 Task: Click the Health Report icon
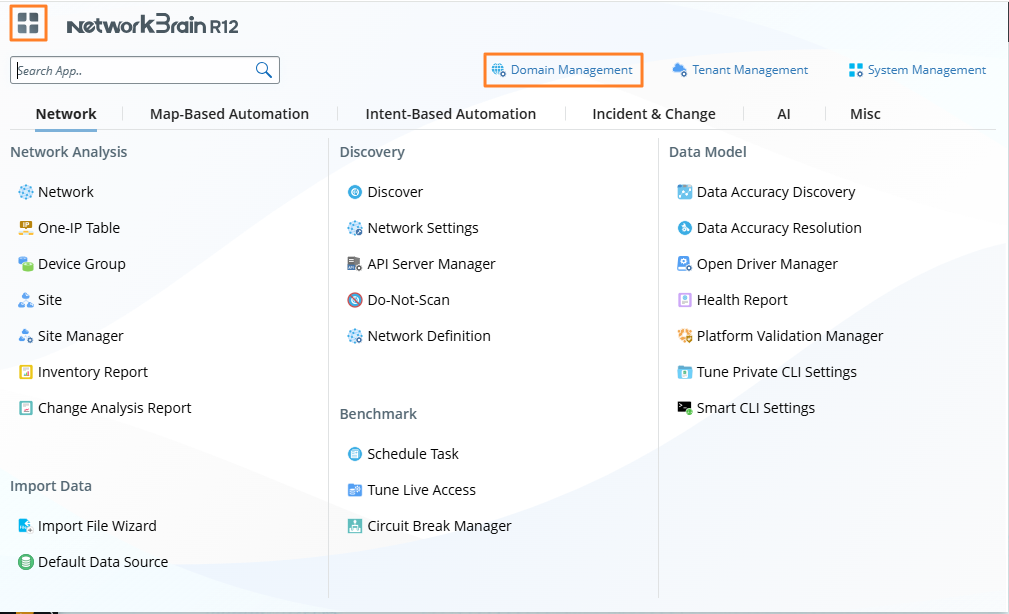click(685, 300)
